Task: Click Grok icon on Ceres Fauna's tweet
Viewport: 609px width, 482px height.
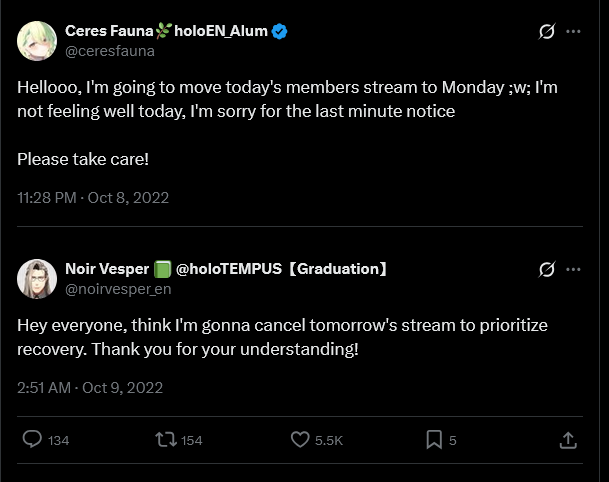Action: coord(547,31)
